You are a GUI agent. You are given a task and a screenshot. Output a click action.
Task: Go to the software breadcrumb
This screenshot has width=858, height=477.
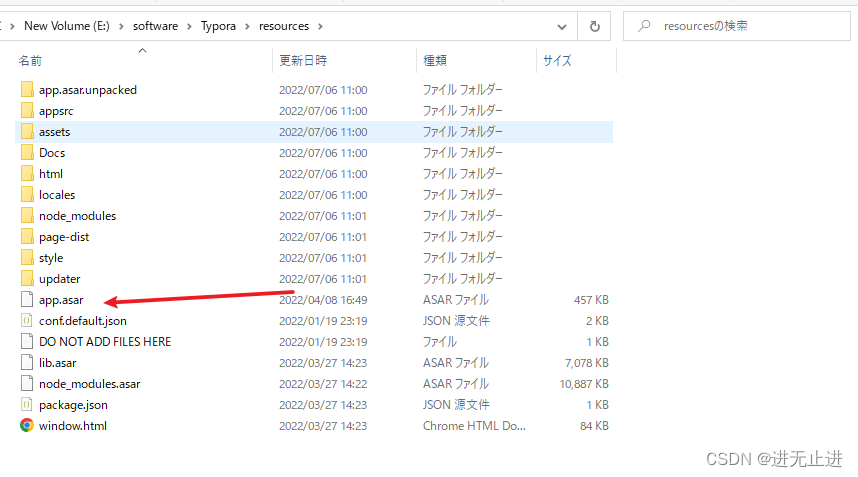click(155, 26)
